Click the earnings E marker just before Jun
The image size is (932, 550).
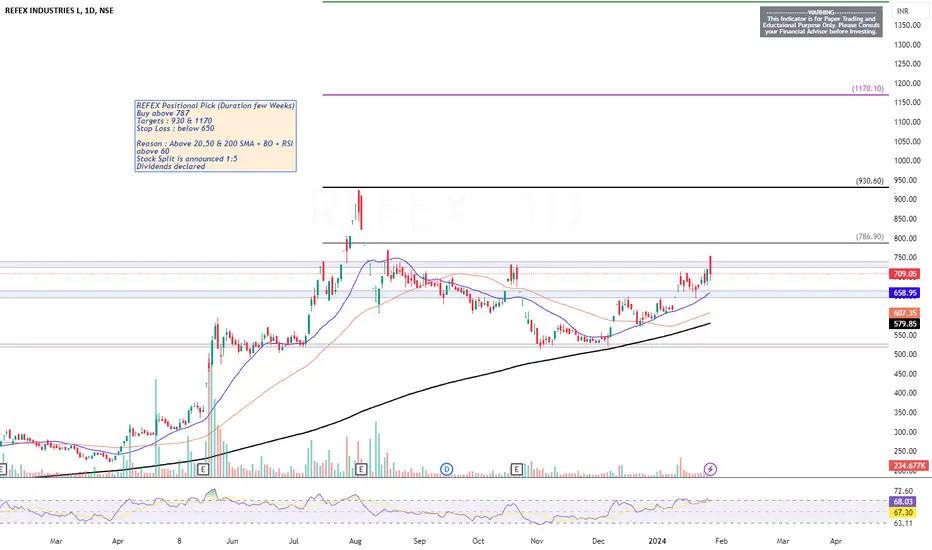click(203, 470)
